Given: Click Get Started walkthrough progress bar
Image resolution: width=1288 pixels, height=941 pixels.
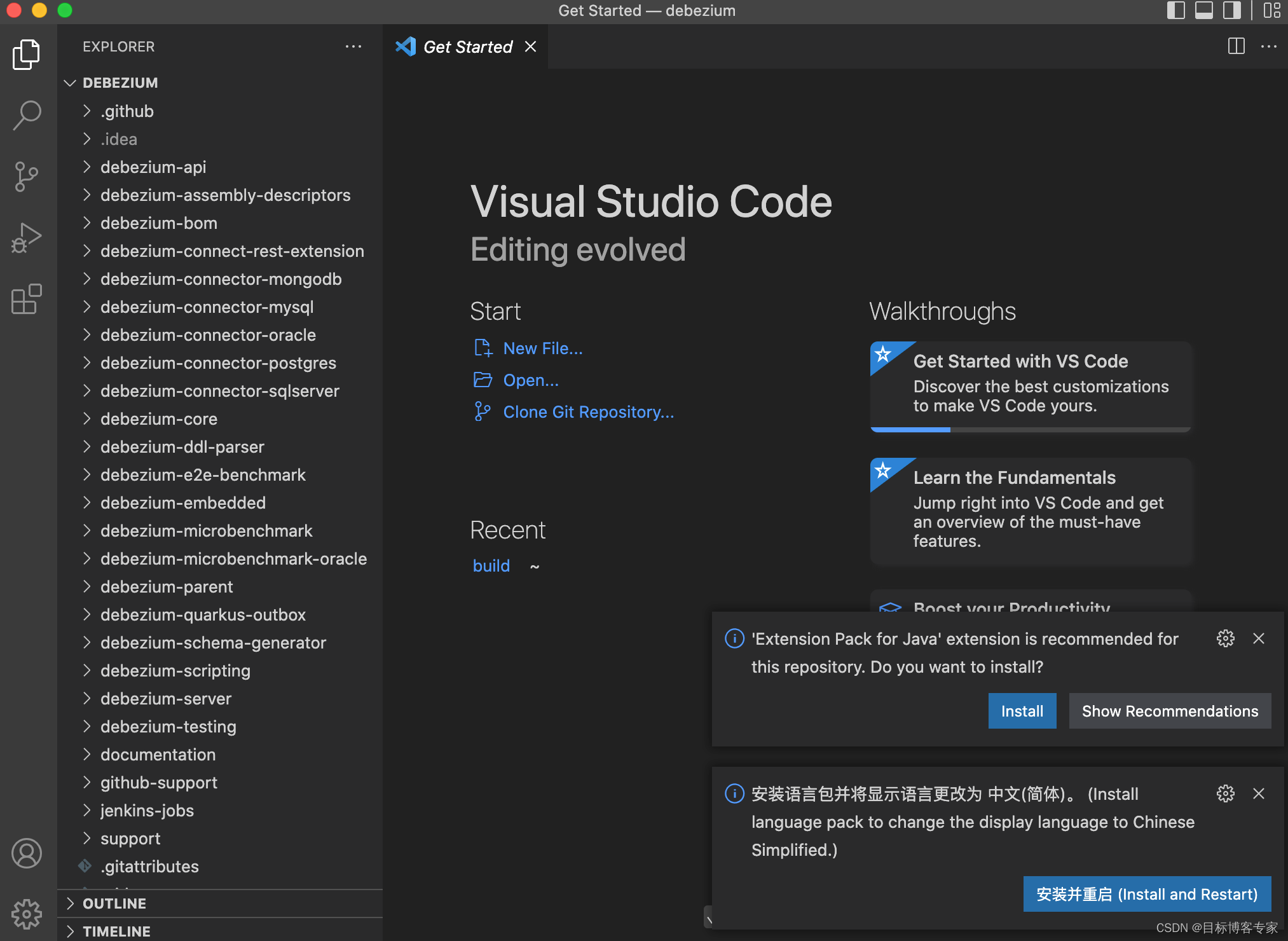Looking at the screenshot, I should (x=1031, y=430).
